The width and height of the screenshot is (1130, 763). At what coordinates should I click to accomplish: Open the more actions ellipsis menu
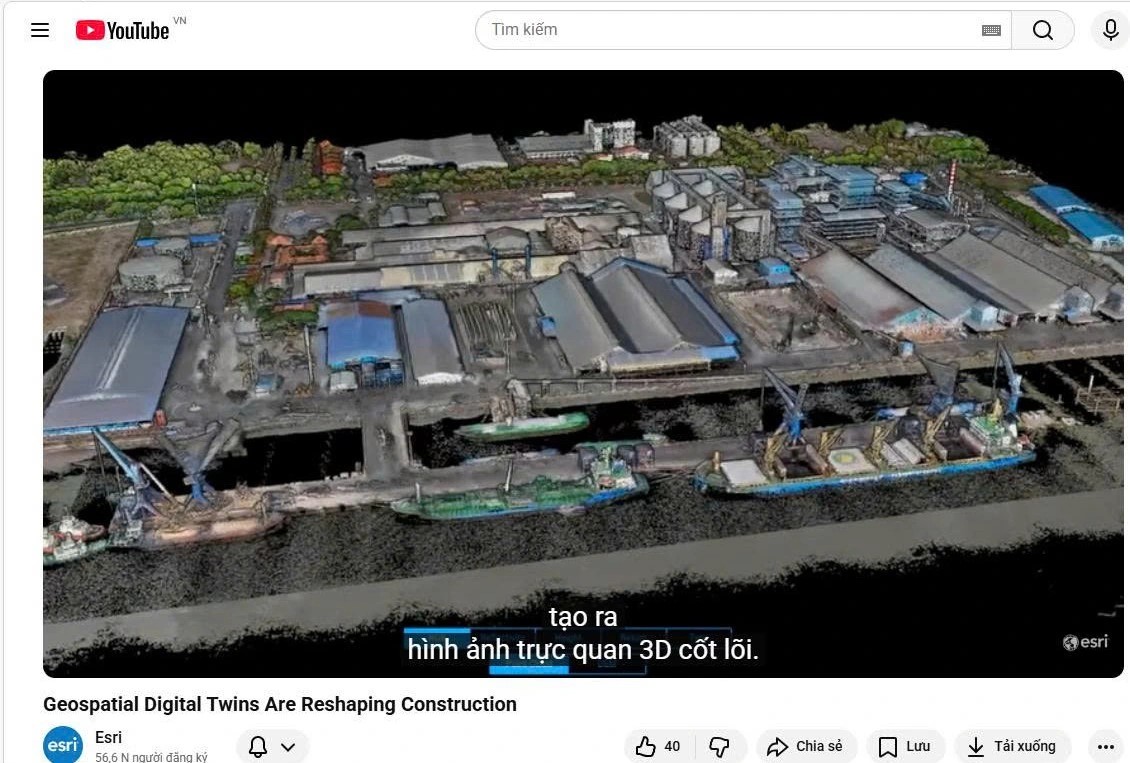point(1105,746)
